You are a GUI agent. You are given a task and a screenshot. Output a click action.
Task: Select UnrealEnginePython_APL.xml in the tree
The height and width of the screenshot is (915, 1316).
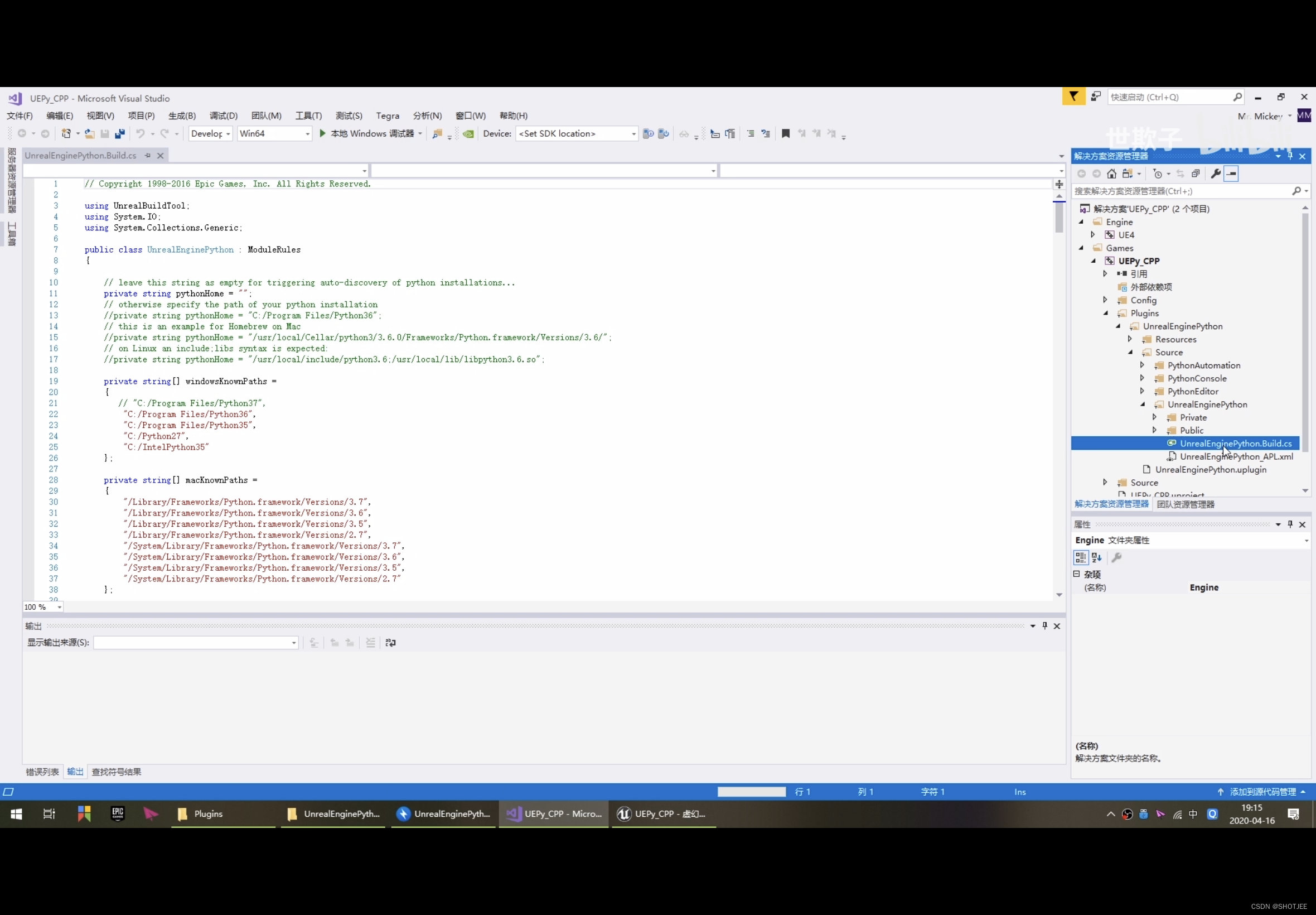pyautogui.click(x=1236, y=456)
